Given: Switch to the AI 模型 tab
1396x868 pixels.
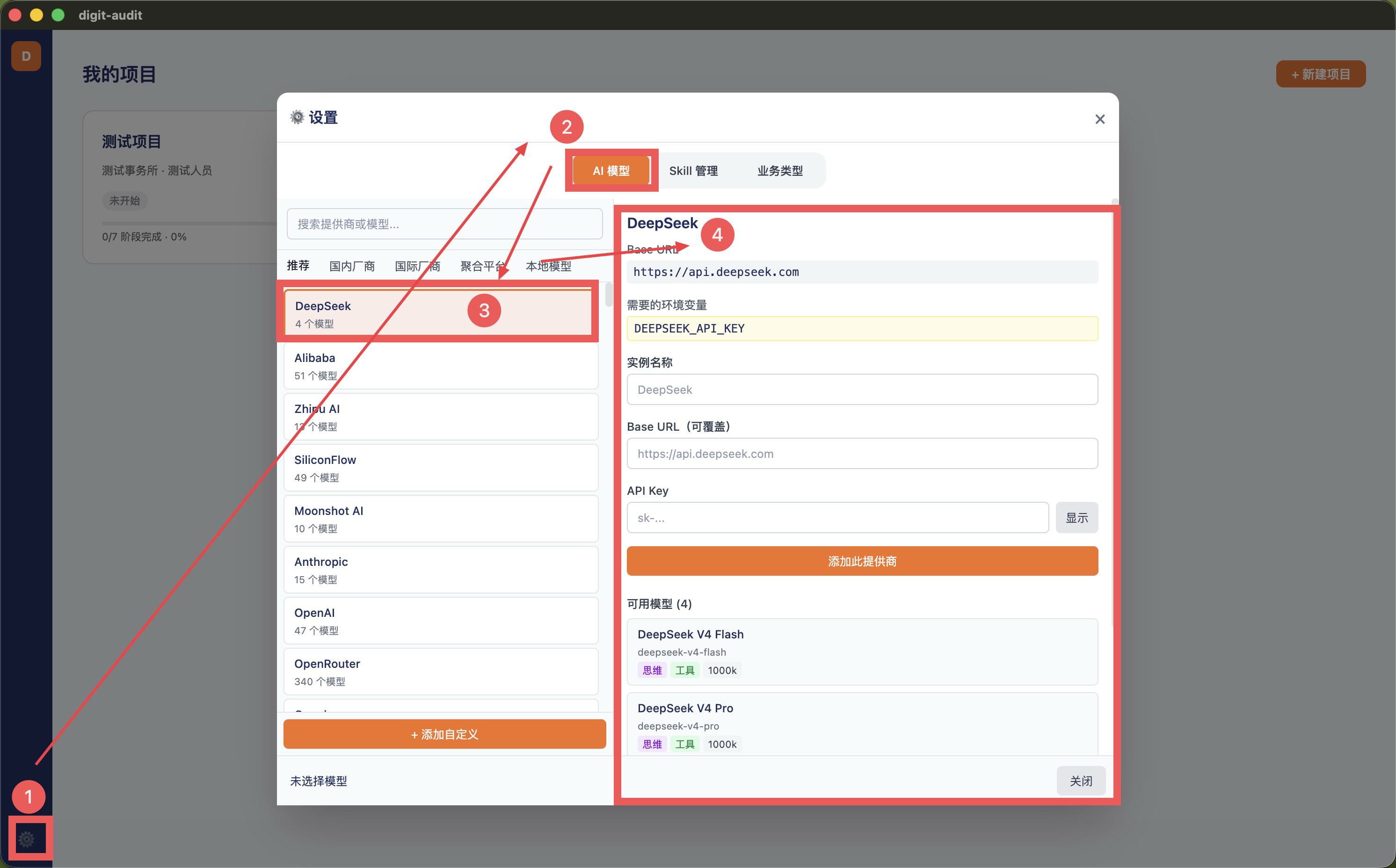Looking at the screenshot, I should [611, 171].
